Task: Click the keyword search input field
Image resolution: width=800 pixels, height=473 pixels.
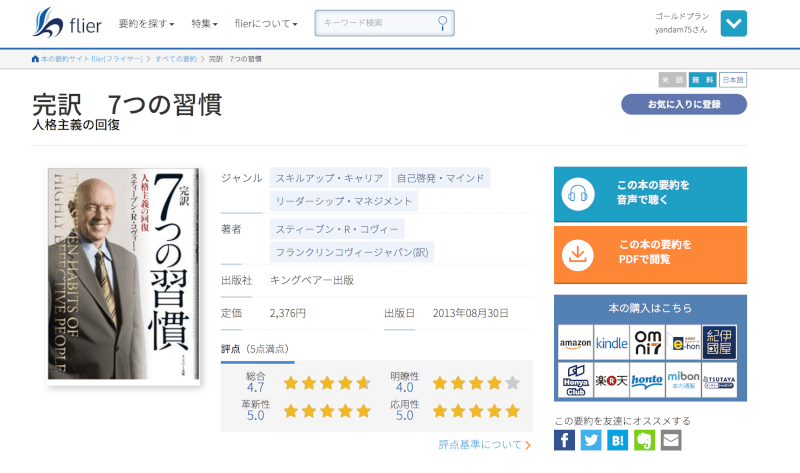Action: 376,22
